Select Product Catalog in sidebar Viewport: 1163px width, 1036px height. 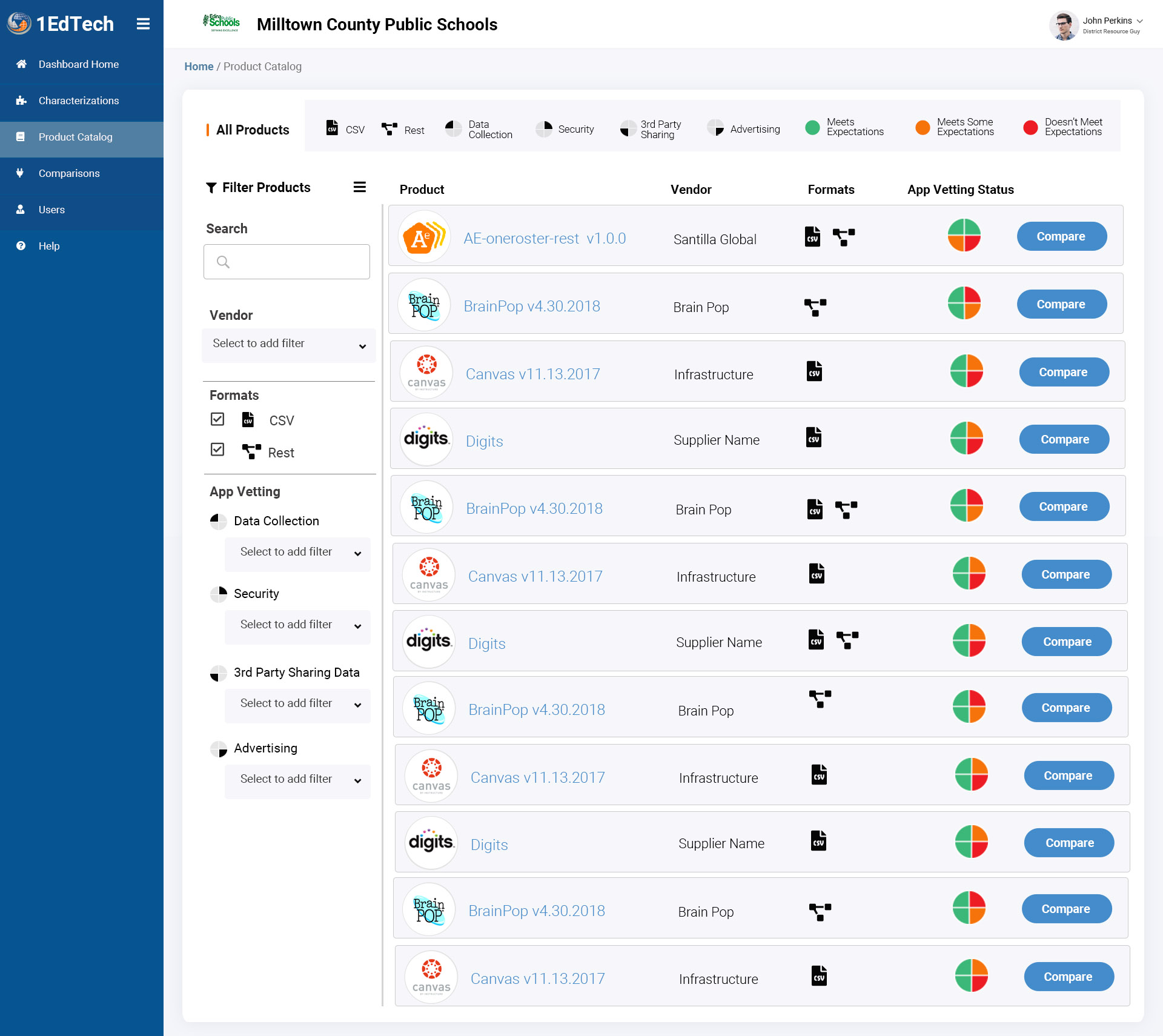[82, 139]
